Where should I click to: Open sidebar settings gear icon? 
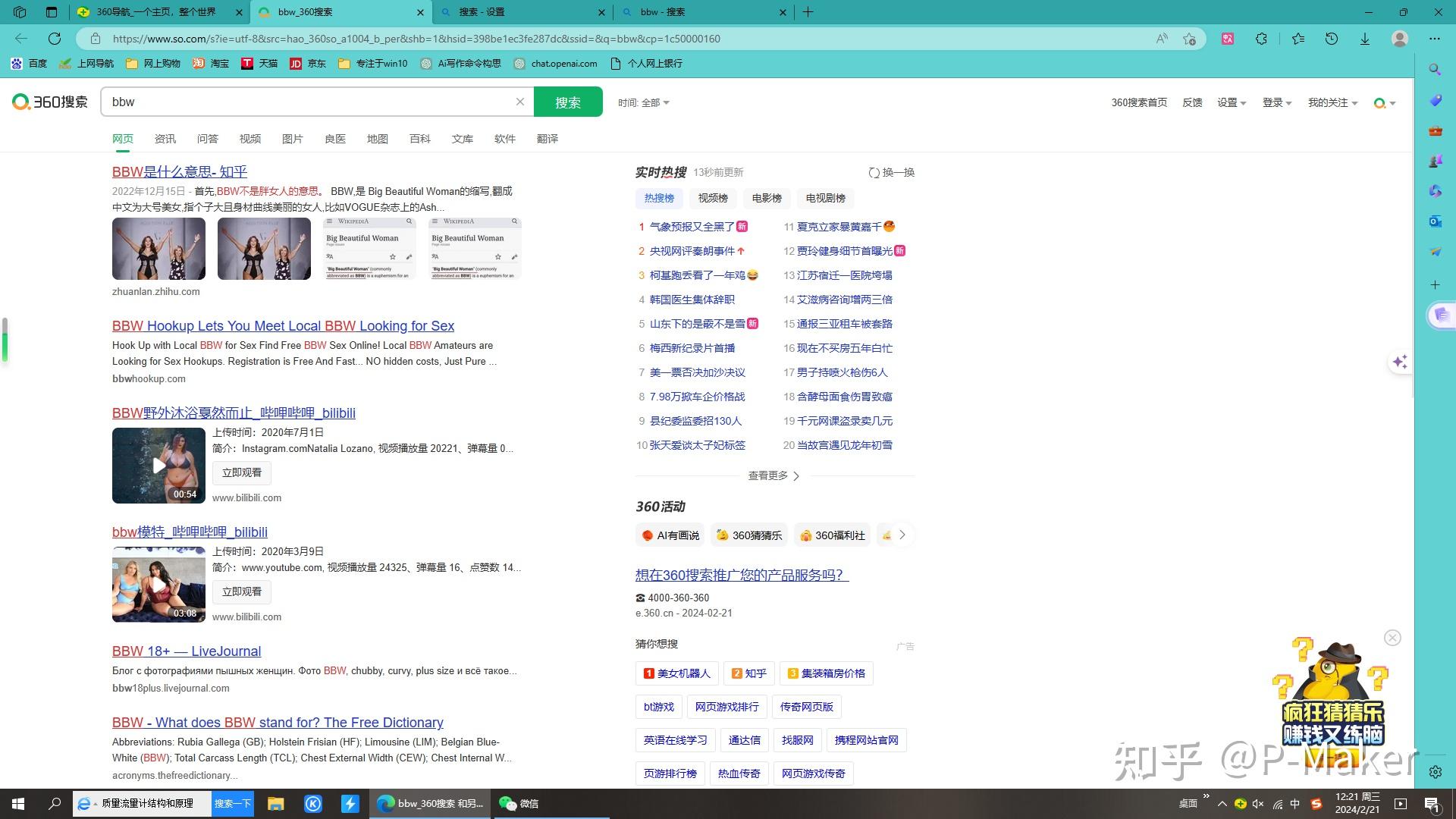click(1435, 772)
